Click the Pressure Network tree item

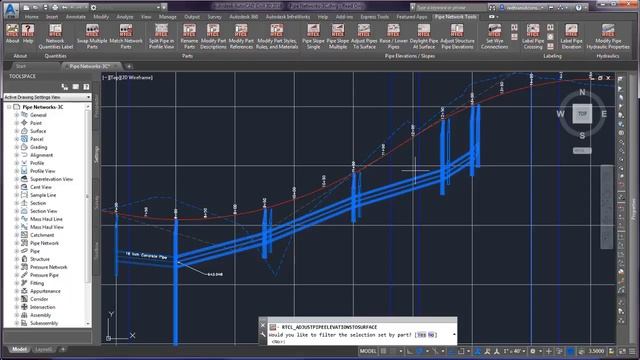pos(49,267)
